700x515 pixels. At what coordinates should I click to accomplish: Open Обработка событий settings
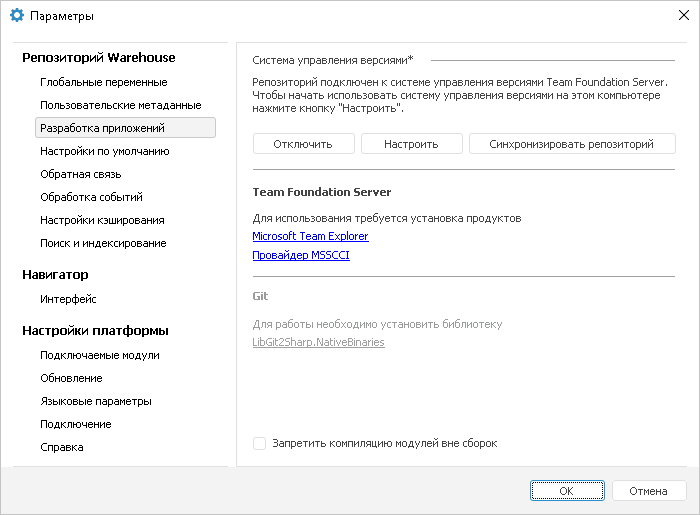[x=91, y=197]
